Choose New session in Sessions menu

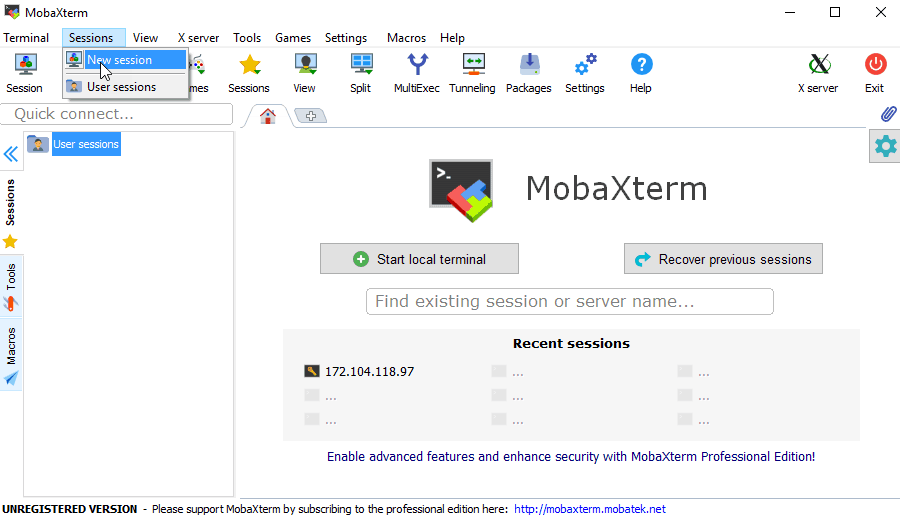(125, 60)
